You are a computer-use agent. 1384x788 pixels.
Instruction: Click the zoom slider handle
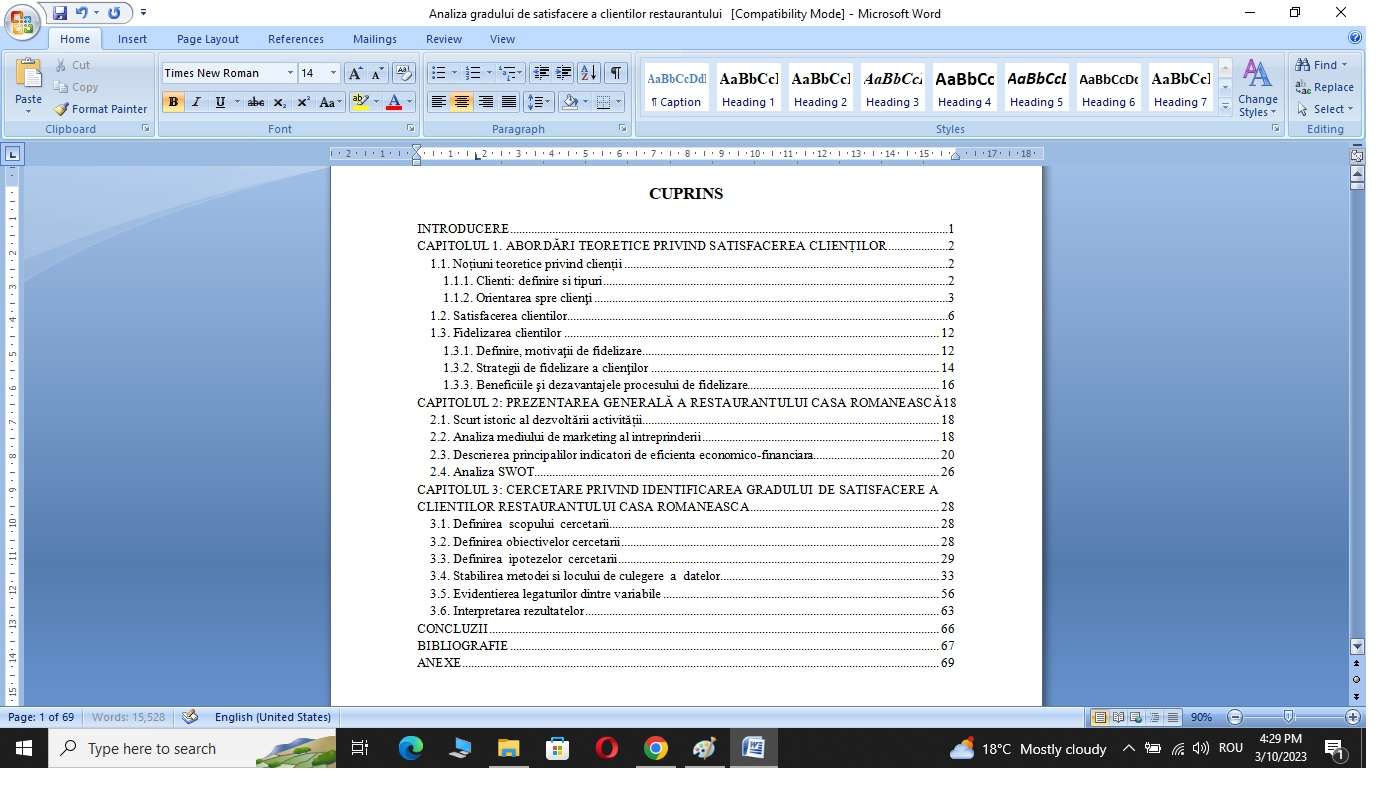pyautogui.click(x=1289, y=717)
